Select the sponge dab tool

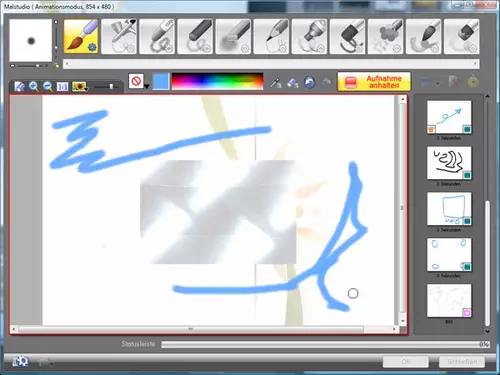[x=385, y=36]
